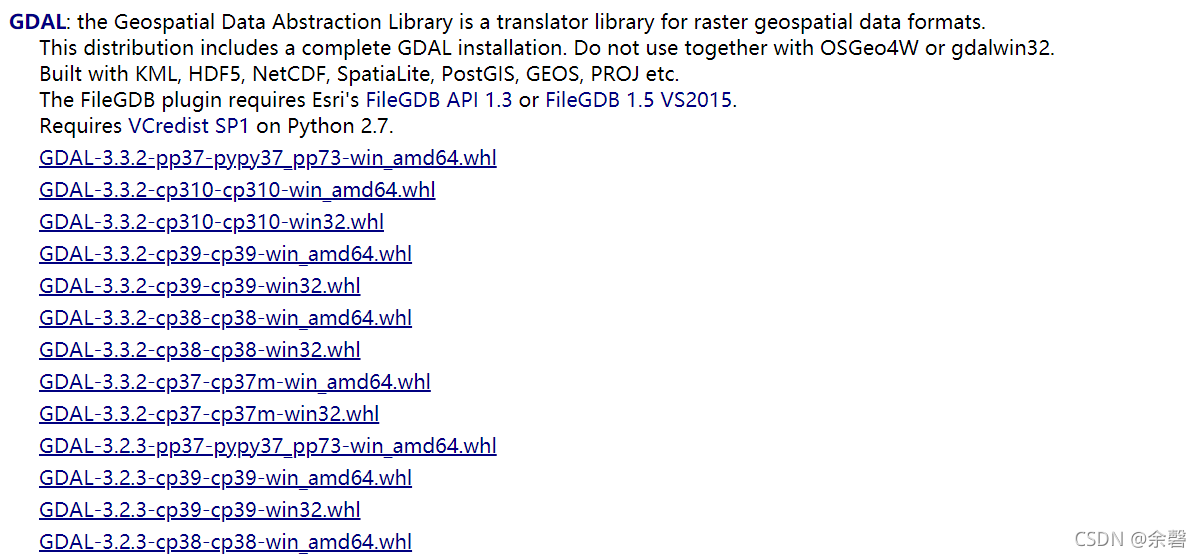The width and height of the screenshot is (1201, 557).
Task: Download GDAL-3.2.3-cp38-cp38-win_amd64.whl
Action: [225, 542]
